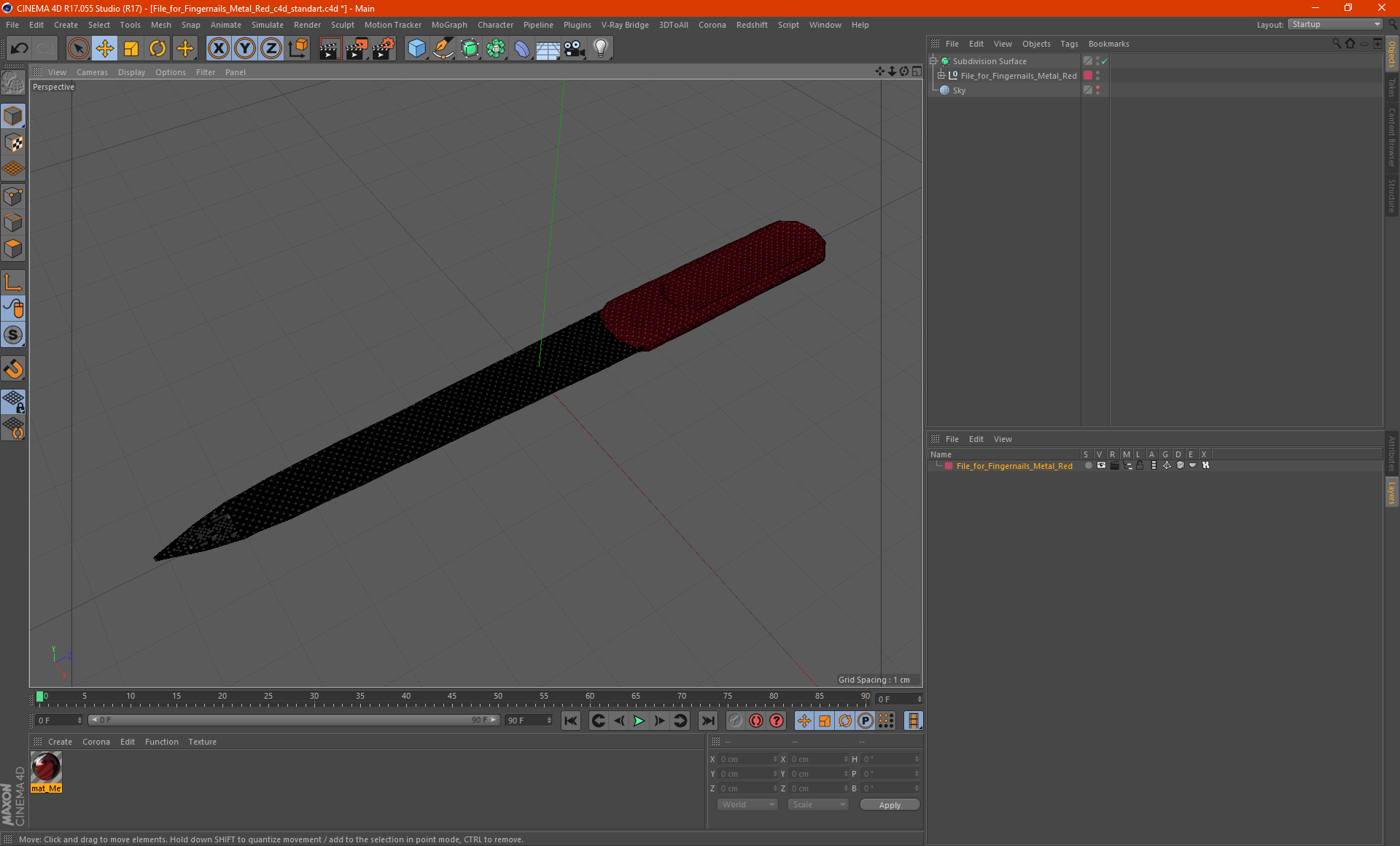Toggle coordinate system icon

click(298, 49)
